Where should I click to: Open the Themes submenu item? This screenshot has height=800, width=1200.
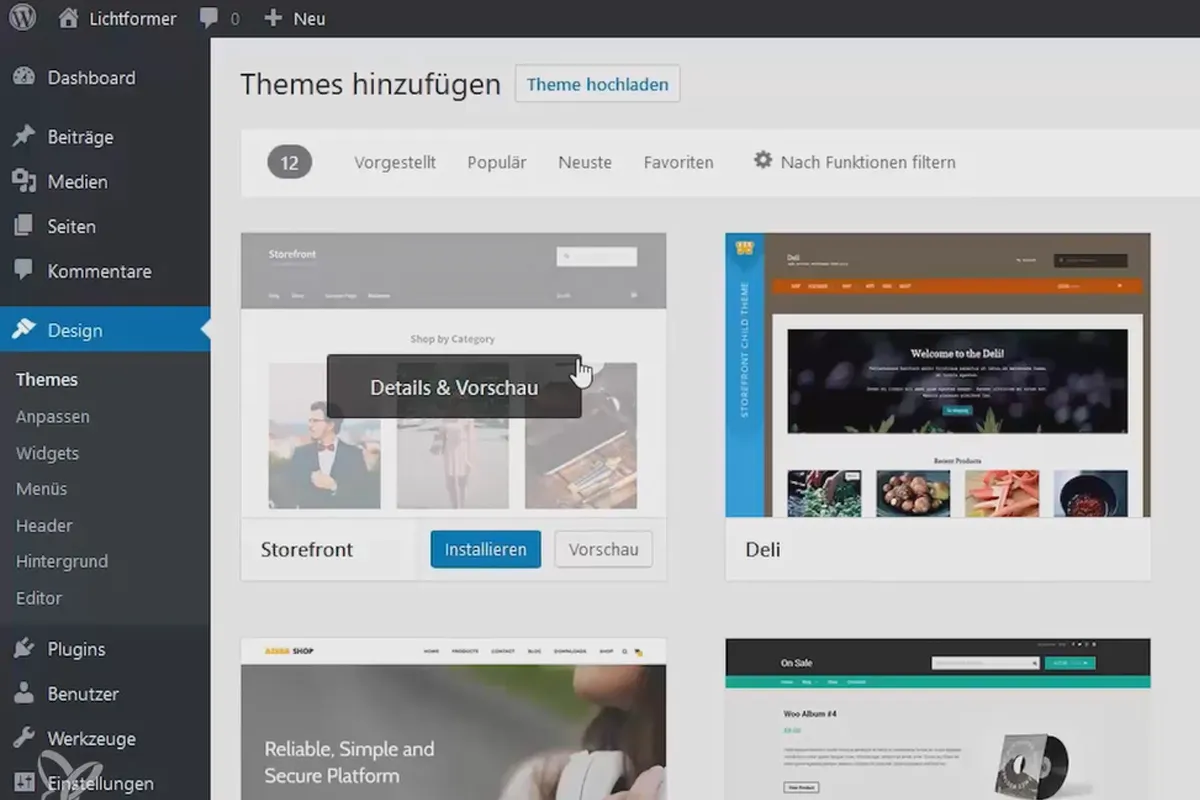(47, 380)
